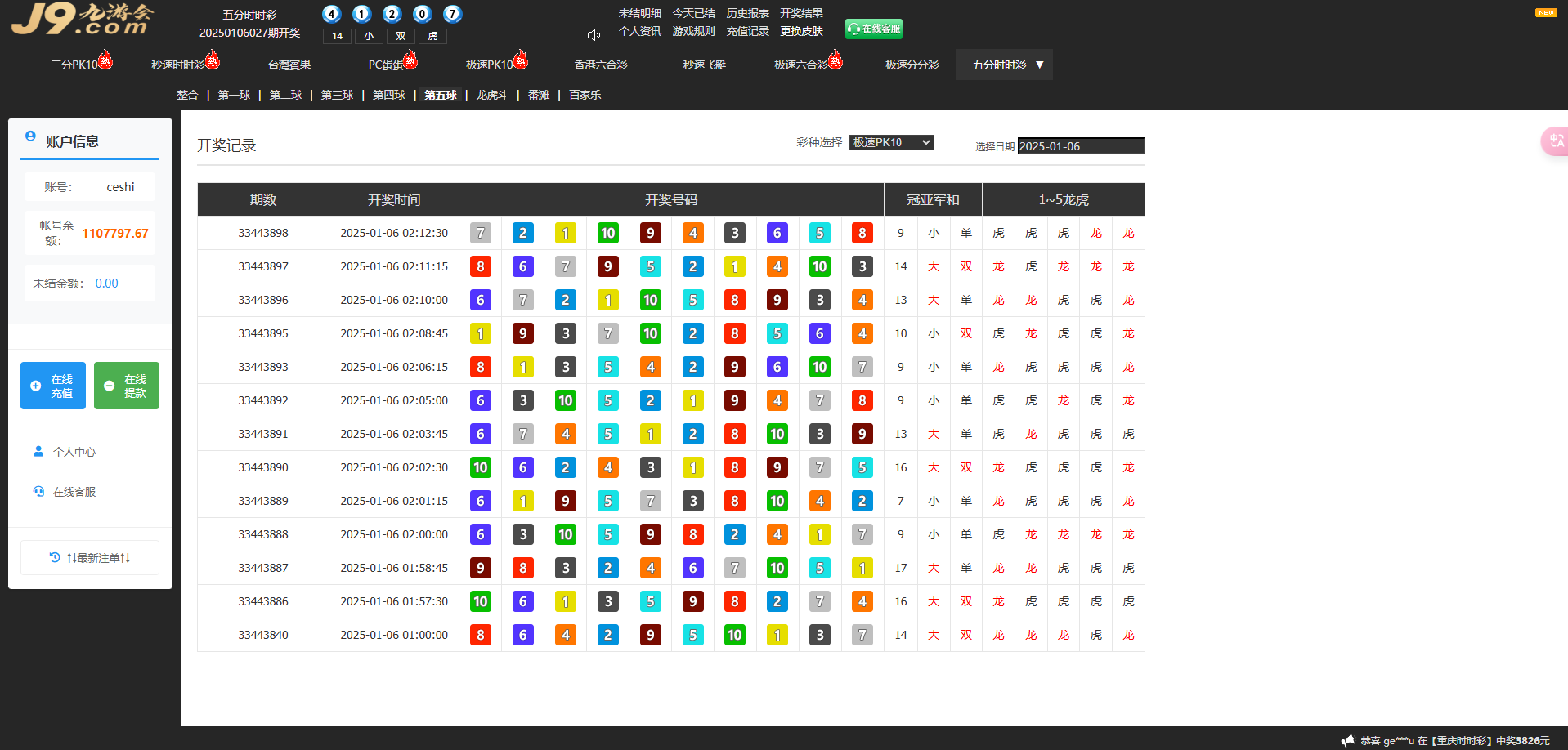Click the 在线充值 deposit button
The height and width of the screenshot is (750, 1568).
(53, 386)
